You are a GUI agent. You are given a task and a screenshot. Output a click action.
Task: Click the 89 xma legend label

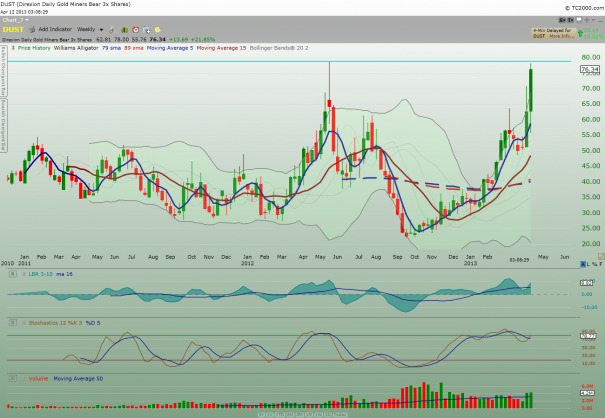pos(134,48)
